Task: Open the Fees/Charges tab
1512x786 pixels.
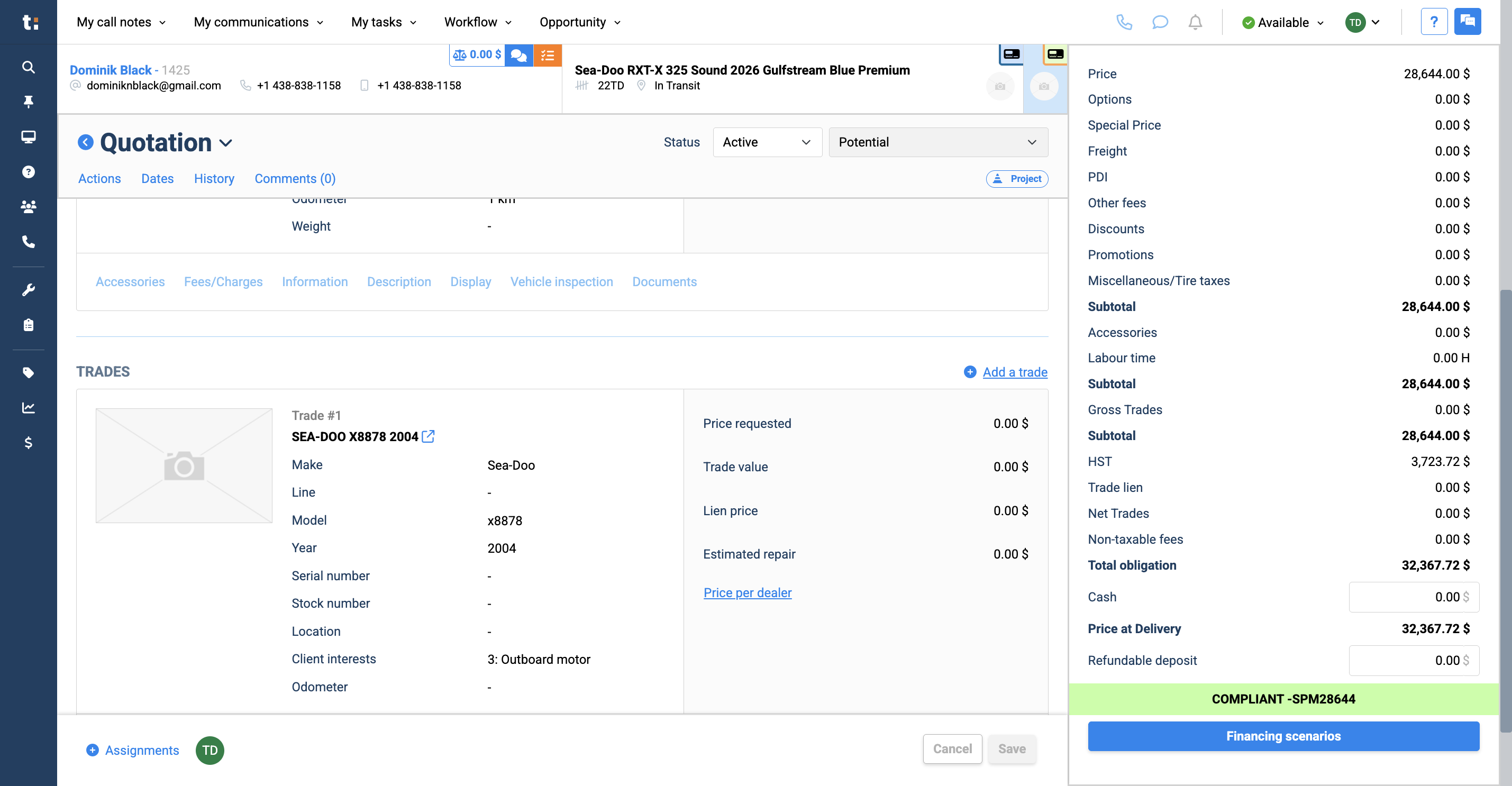Action: point(223,282)
